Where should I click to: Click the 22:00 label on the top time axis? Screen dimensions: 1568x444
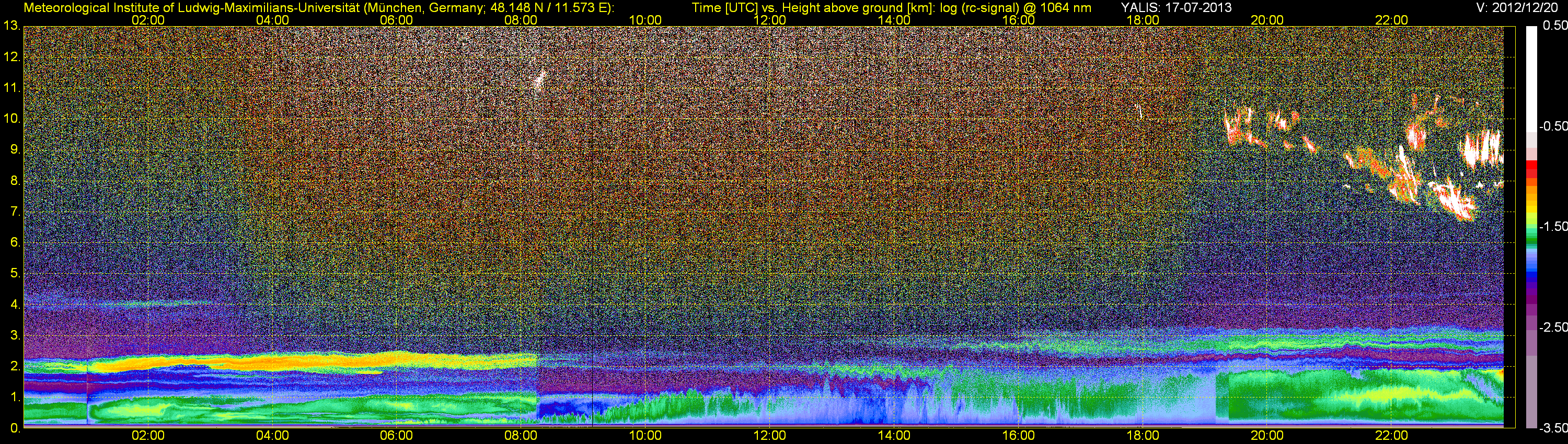1391,20
